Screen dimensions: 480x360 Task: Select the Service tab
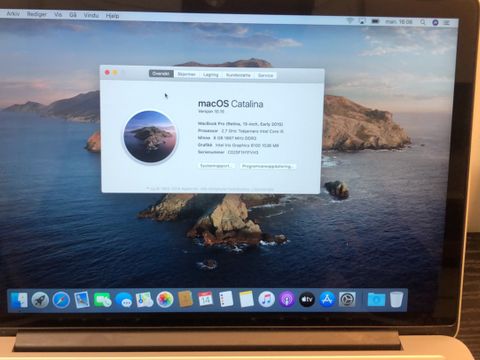[x=265, y=75]
